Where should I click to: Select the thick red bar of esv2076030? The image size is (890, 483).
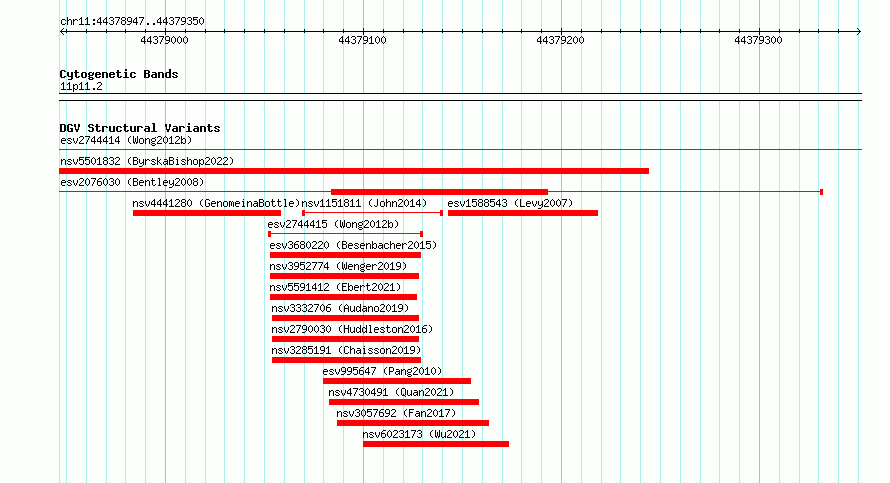[x=439, y=192]
